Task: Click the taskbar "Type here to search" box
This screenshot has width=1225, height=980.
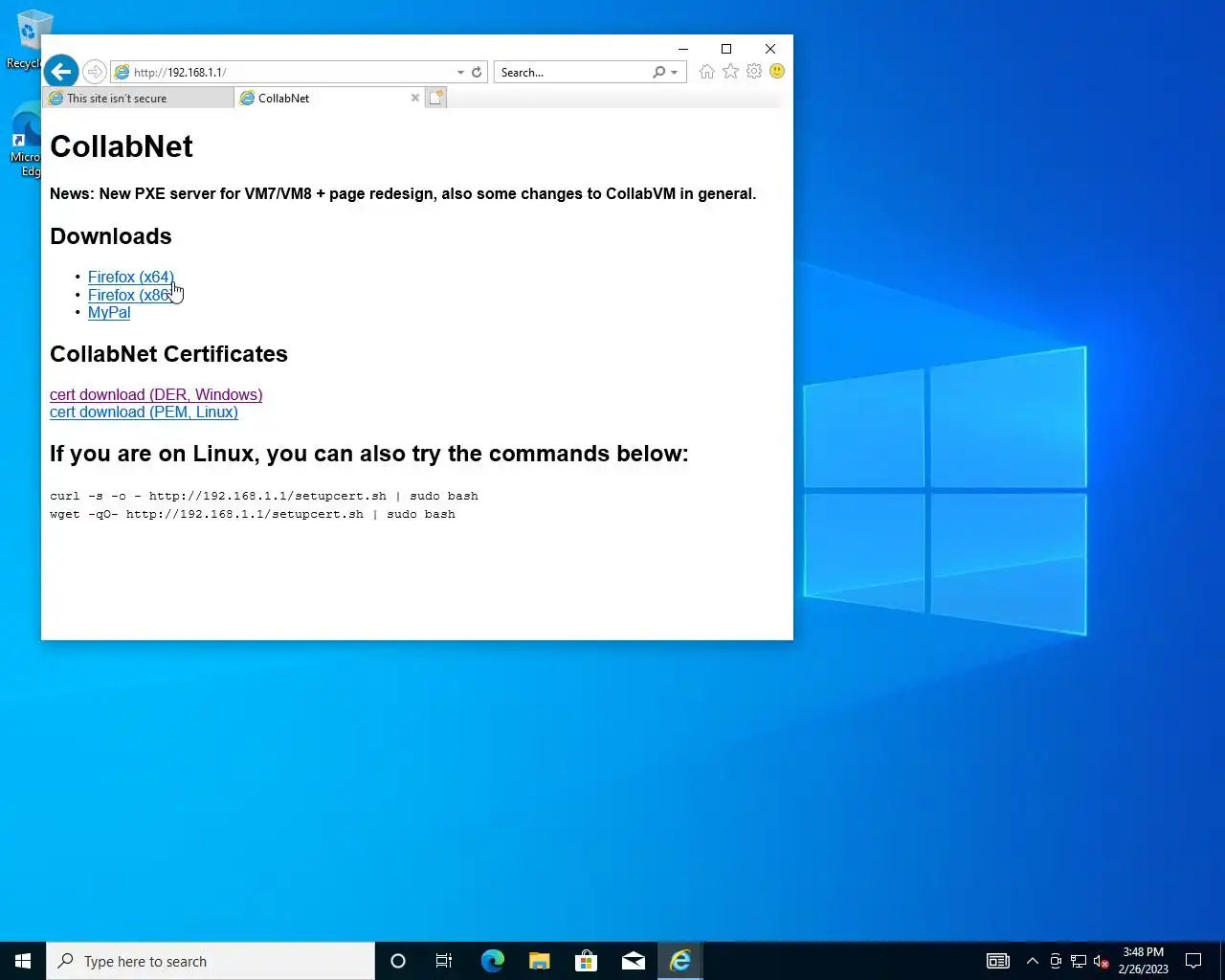Action: (211, 961)
